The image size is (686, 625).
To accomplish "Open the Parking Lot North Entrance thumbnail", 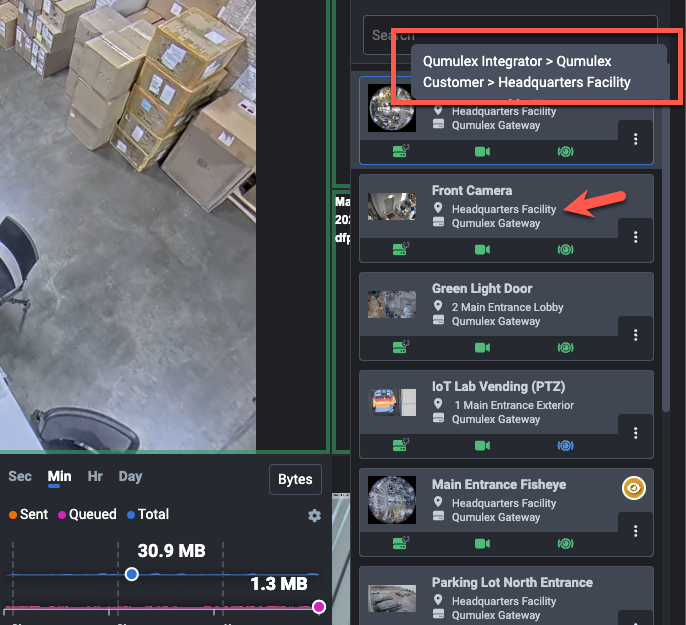I will pos(392,599).
